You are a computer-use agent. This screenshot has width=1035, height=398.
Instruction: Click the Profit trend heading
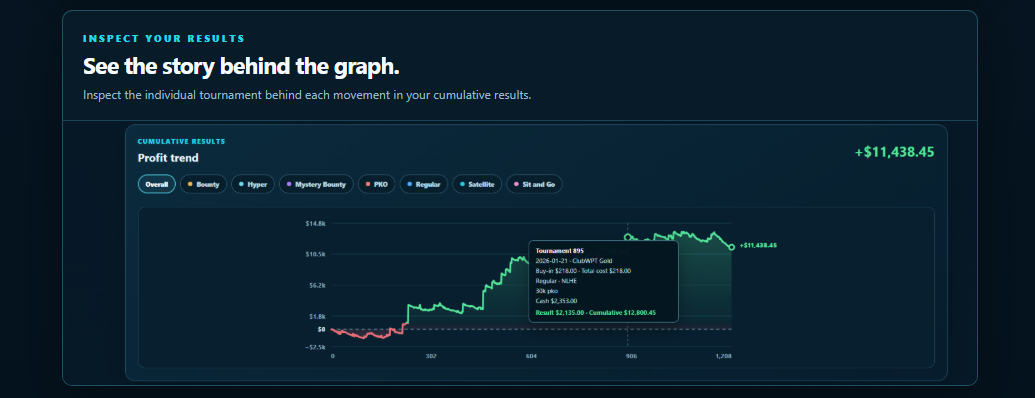coord(168,158)
